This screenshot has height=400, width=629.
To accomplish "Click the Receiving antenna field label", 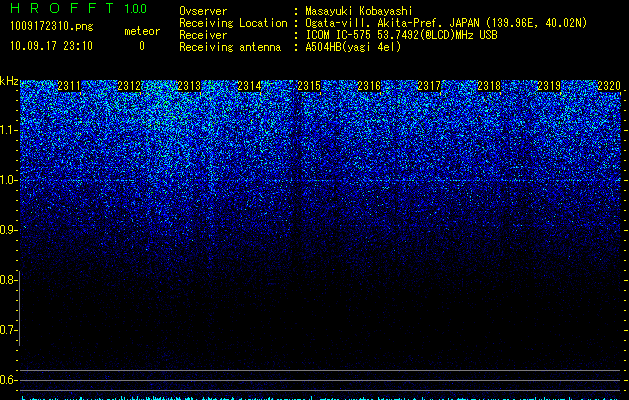I will click(230, 47).
